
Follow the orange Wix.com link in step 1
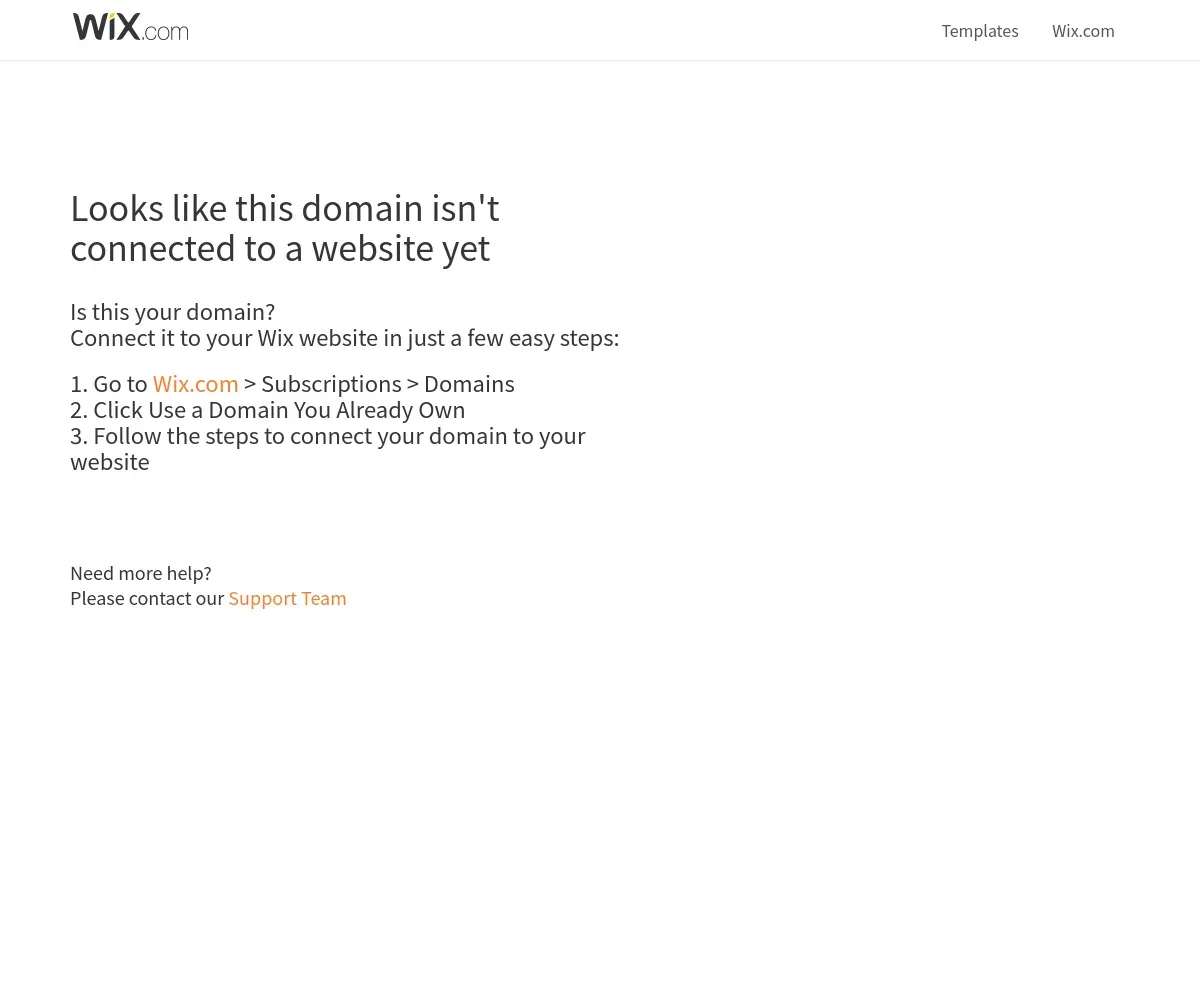pos(196,384)
